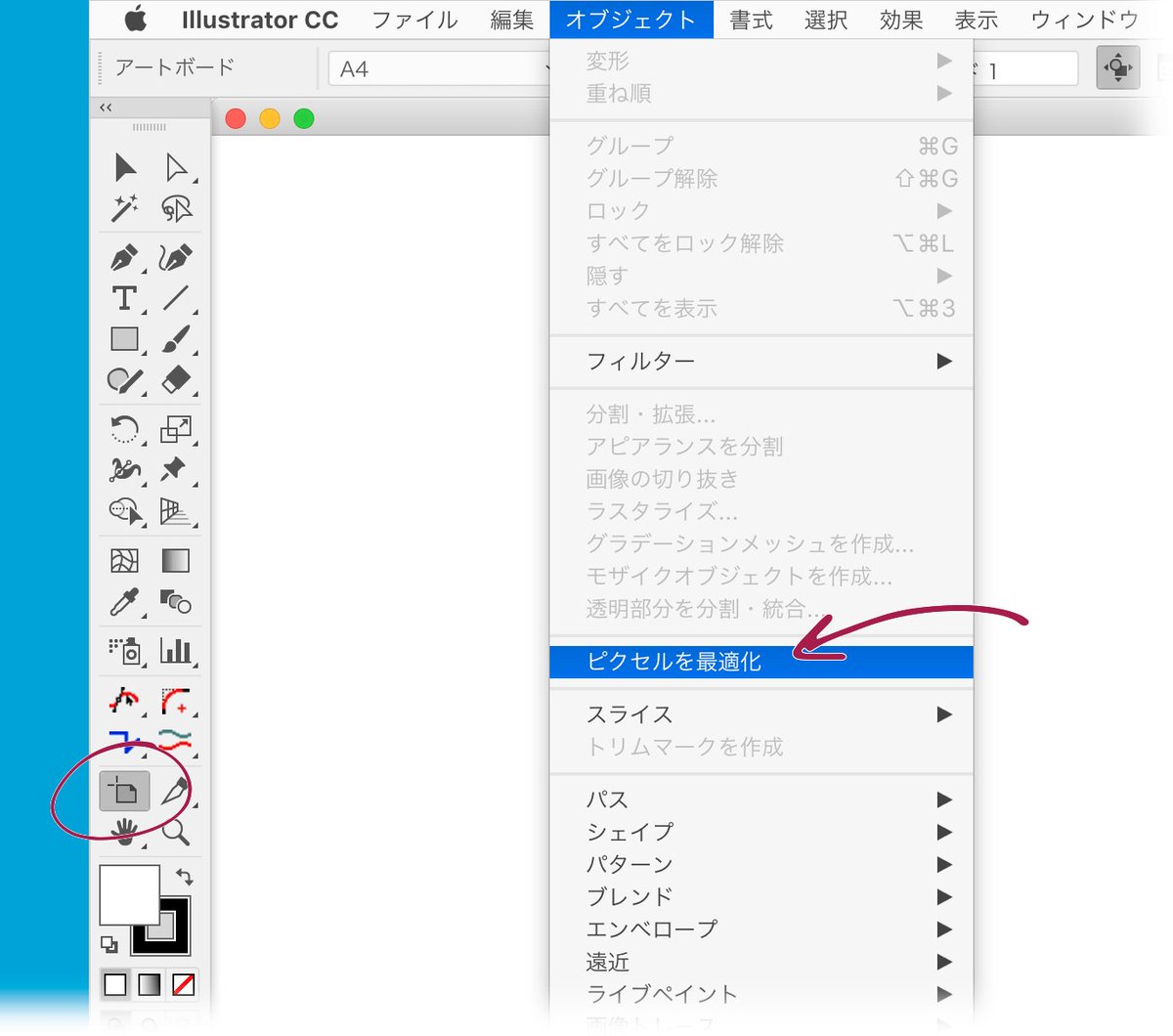Select the Pen tool
The width and height of the screenshot is (1173, 1036).
coord(125,258)
